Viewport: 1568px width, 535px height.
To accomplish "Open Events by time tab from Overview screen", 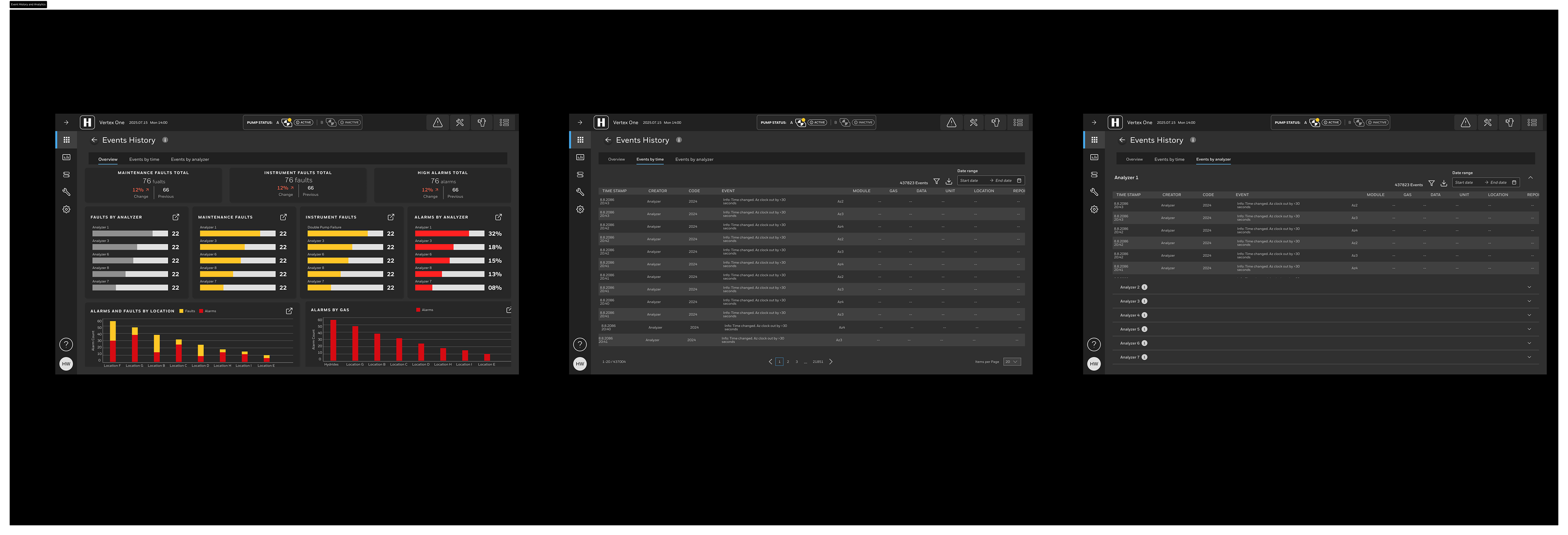I will click(144, 159).
